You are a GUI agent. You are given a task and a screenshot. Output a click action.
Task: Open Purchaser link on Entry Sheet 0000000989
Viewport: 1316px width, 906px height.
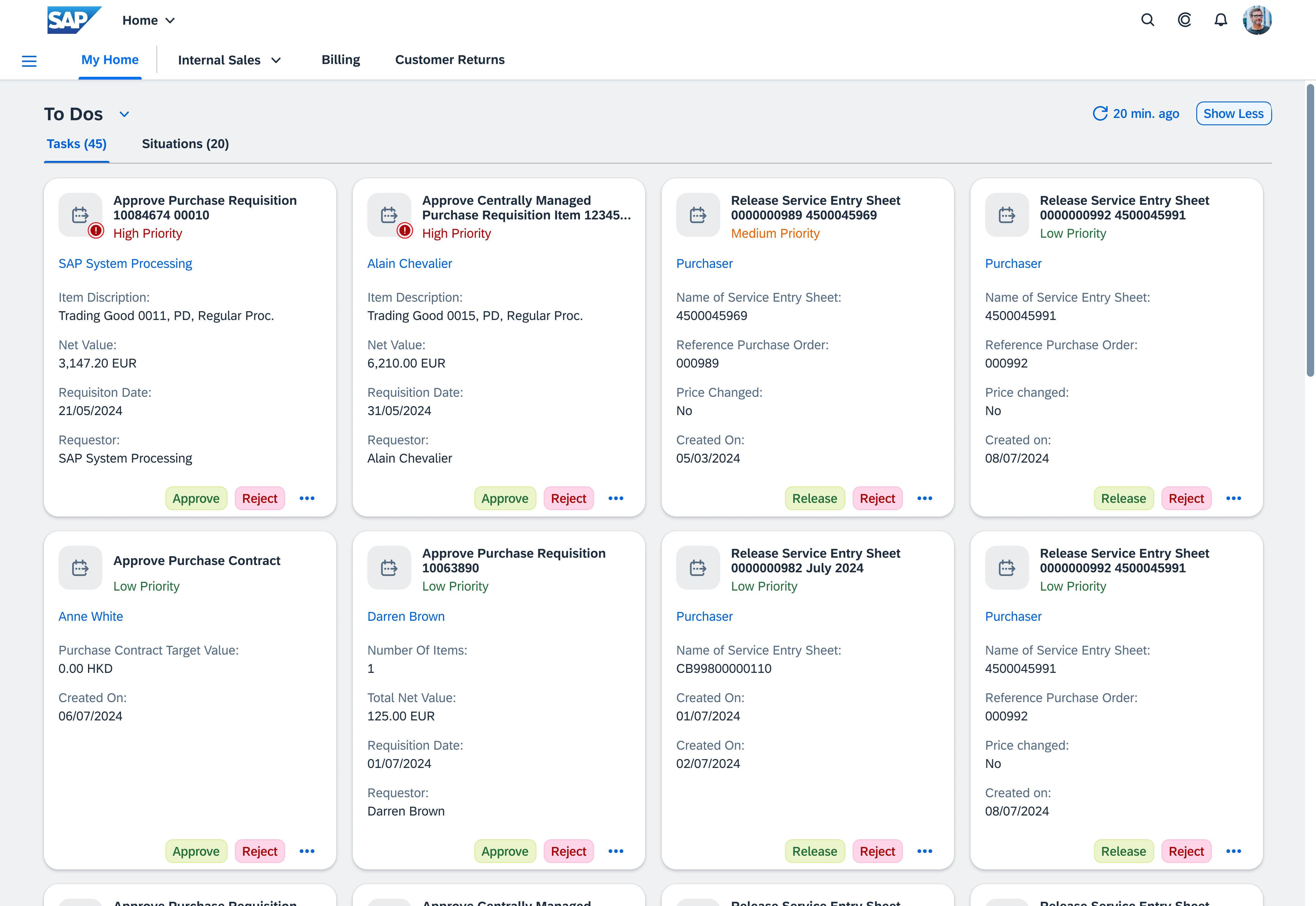coord(704,263)
